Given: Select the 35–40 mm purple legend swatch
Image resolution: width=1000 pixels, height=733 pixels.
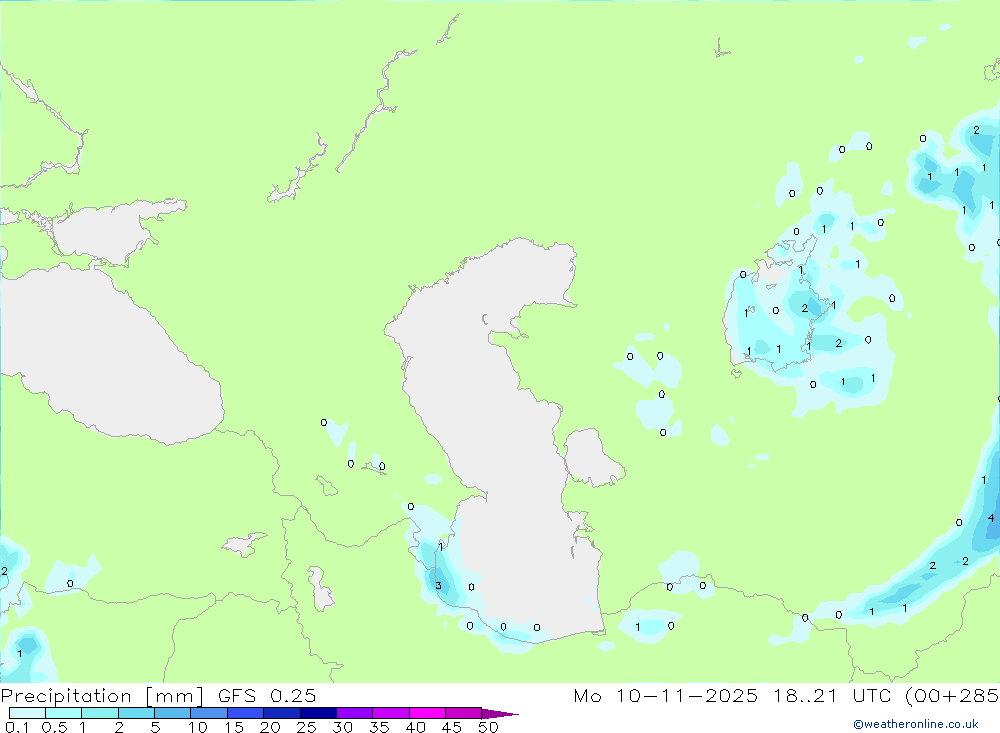Looking at the screenshot, I should (390, 713).
